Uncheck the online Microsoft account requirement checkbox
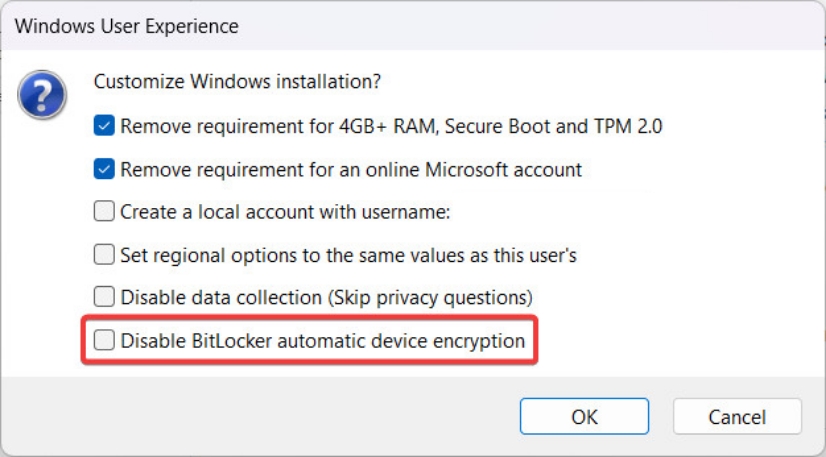The width and height of the screenshot is (826, 457). [x=104, y=169]
